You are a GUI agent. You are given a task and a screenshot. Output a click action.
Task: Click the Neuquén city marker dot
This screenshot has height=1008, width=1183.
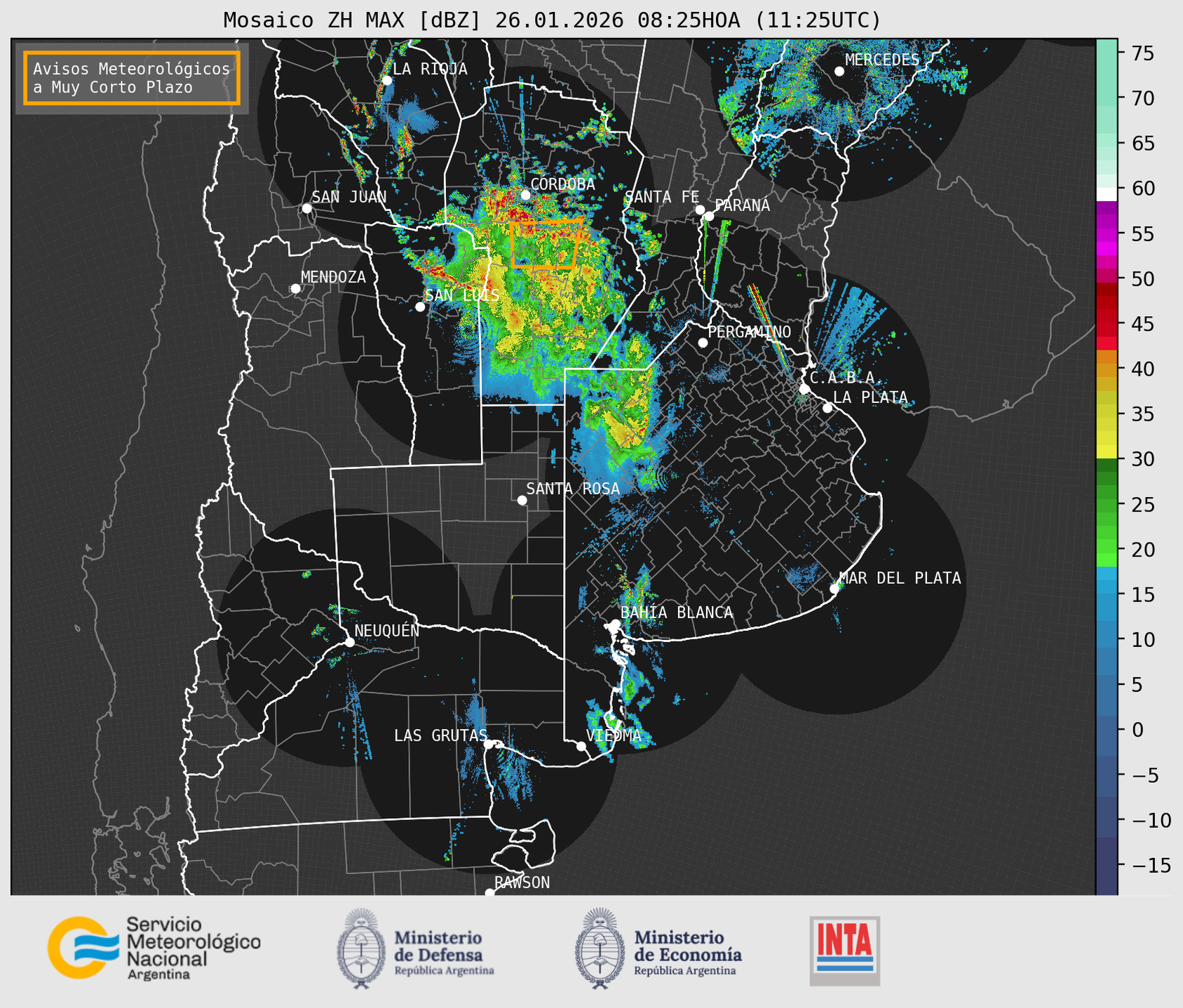pyautogui.click(x=349, y=642)
